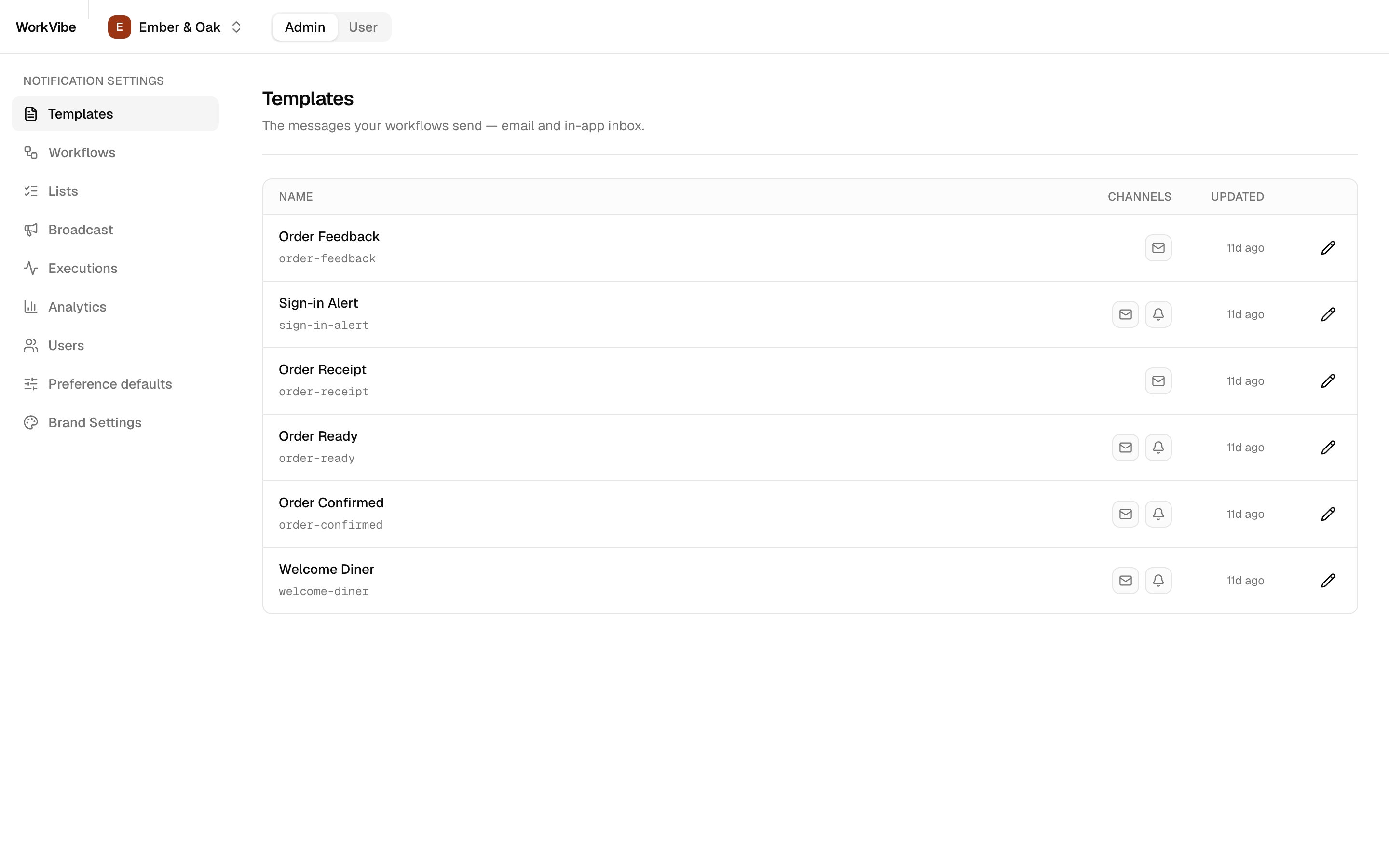
Task: Click email channel icon for Order Receipt
Action: [1158, 380]
